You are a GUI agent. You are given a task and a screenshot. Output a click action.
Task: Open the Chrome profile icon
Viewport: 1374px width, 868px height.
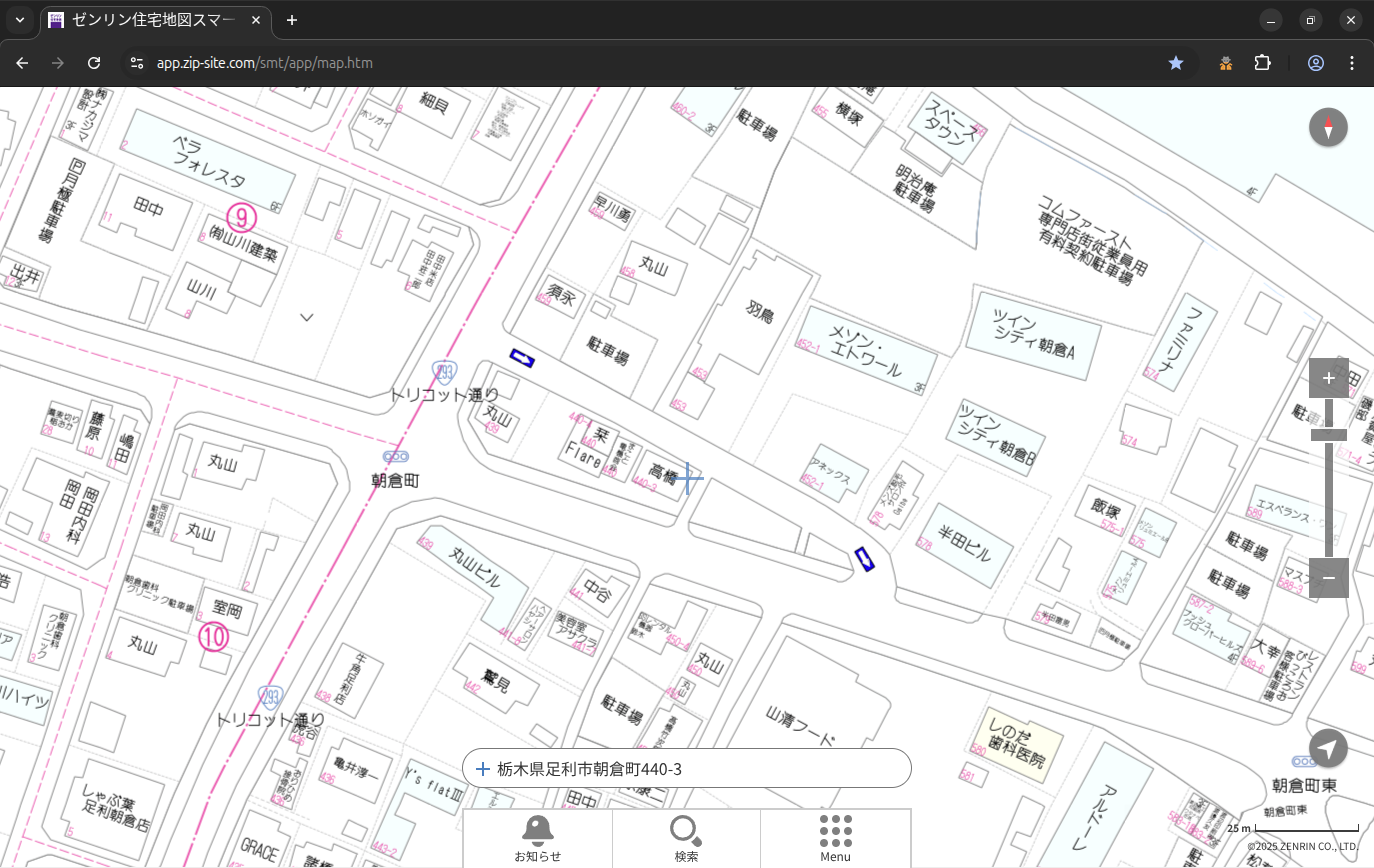click(1316, 63)
